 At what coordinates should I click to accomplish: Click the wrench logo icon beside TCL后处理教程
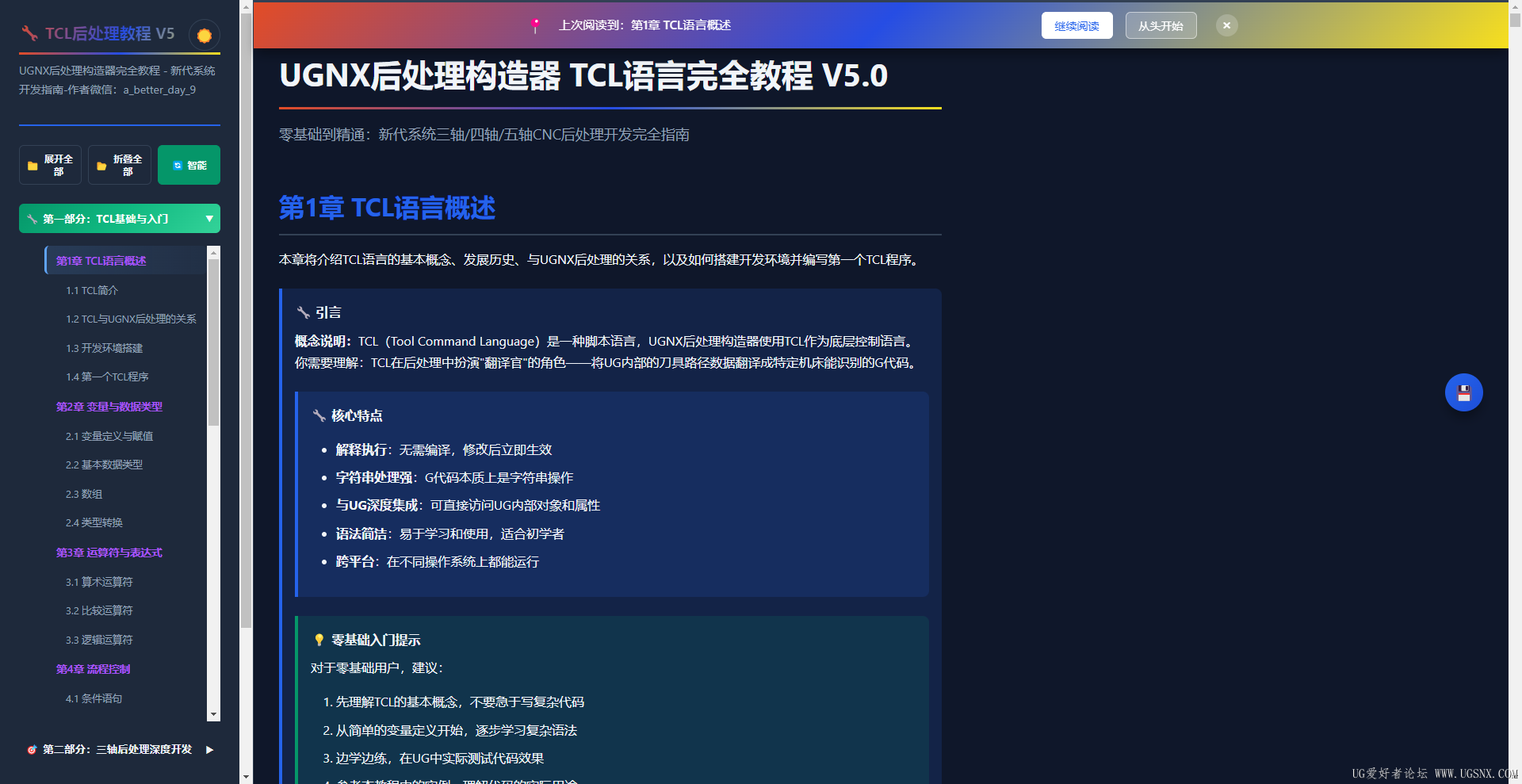click(x=30, y=33)
